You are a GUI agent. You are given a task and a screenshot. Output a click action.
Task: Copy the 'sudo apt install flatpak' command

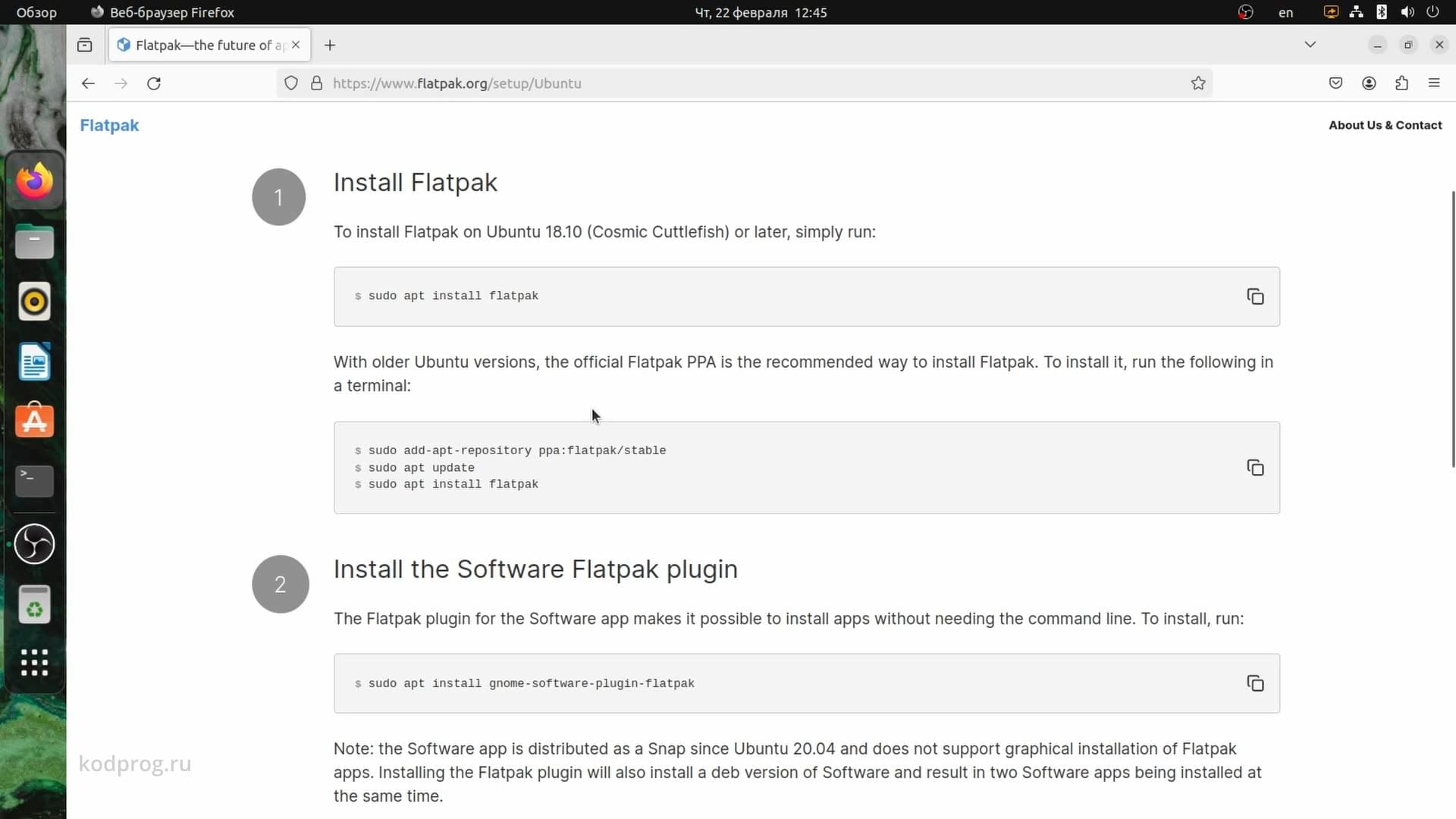point(1255,297)
